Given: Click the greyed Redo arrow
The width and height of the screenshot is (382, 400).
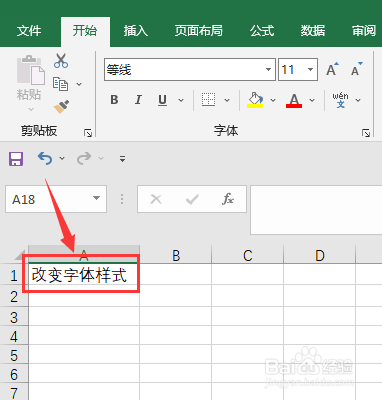Looking at the screenshot, I should tap(84, 158).
